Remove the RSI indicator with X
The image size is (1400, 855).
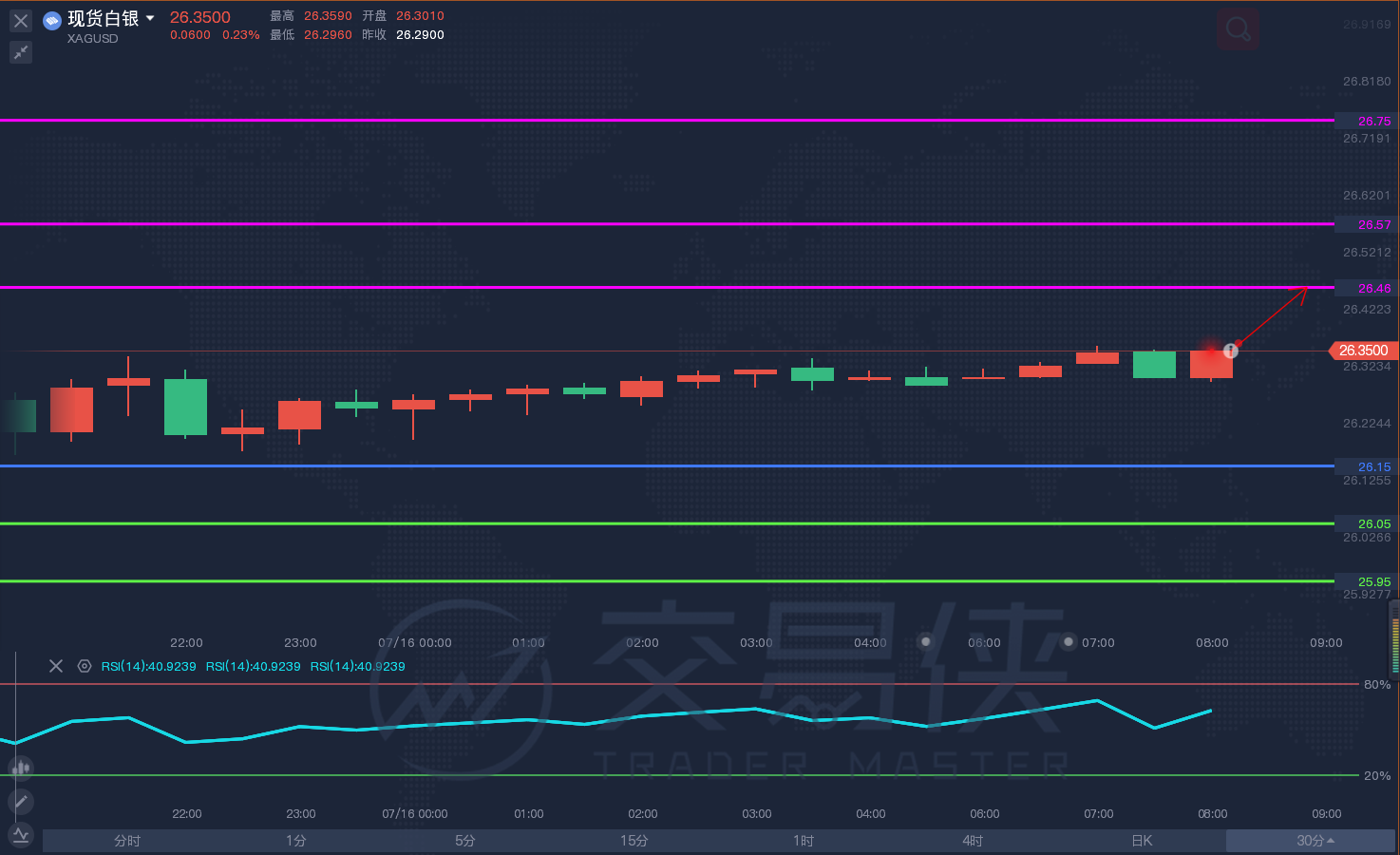click(56, 666)
